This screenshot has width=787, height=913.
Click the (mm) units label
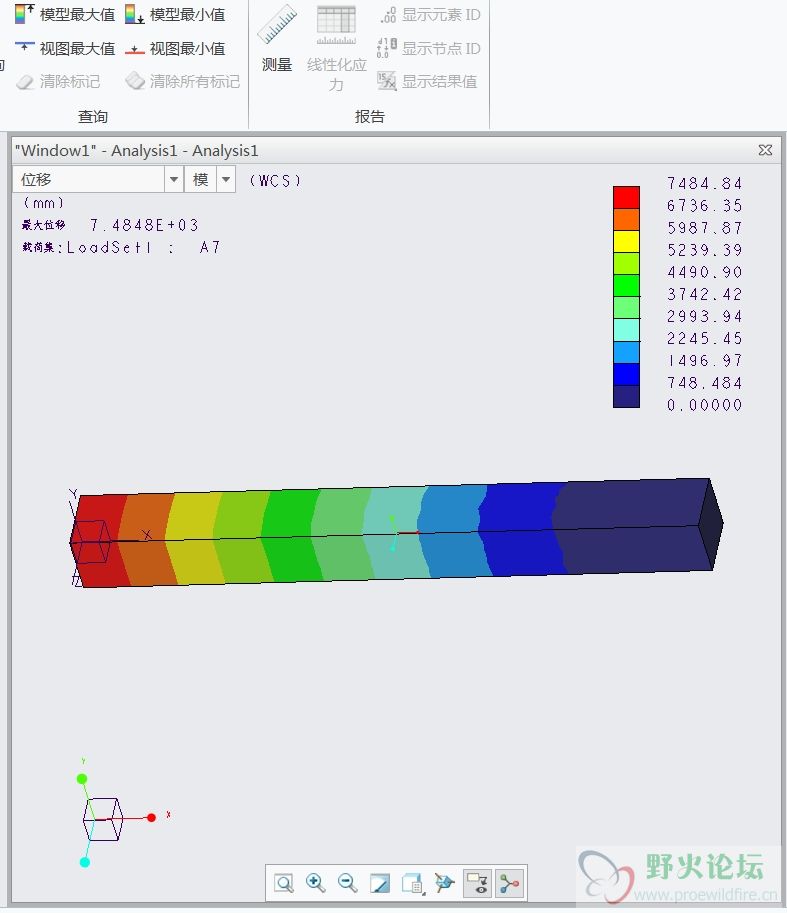click(x=44, y=203)
